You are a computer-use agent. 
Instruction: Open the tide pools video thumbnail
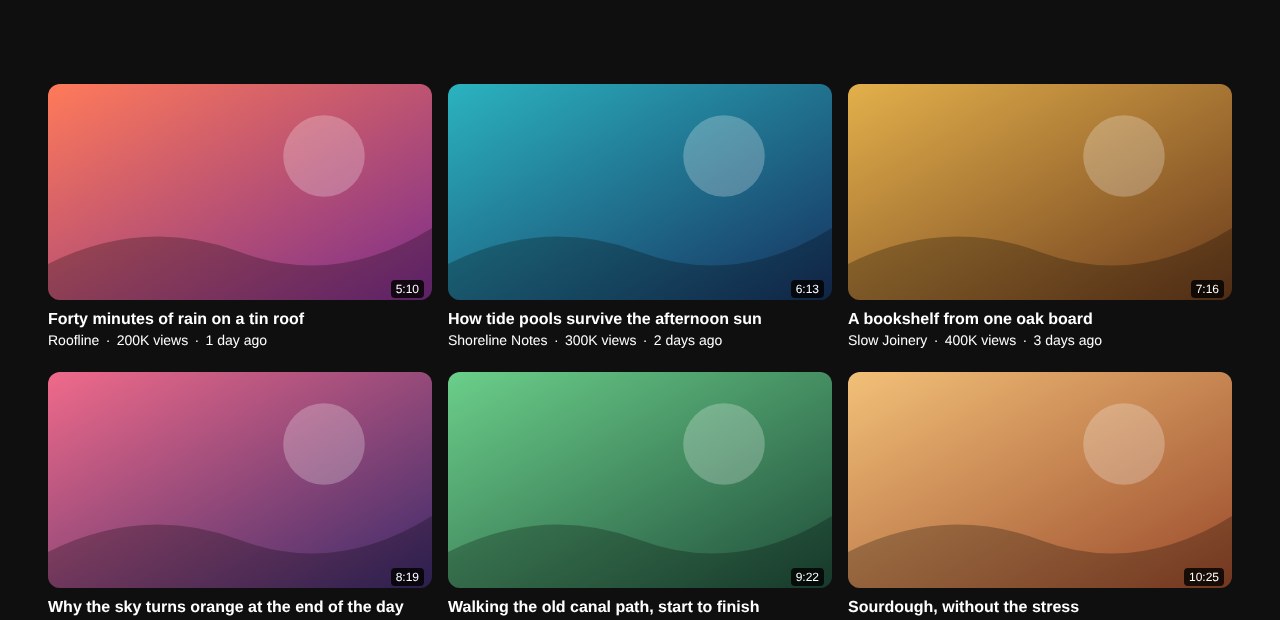coord(640,192)
